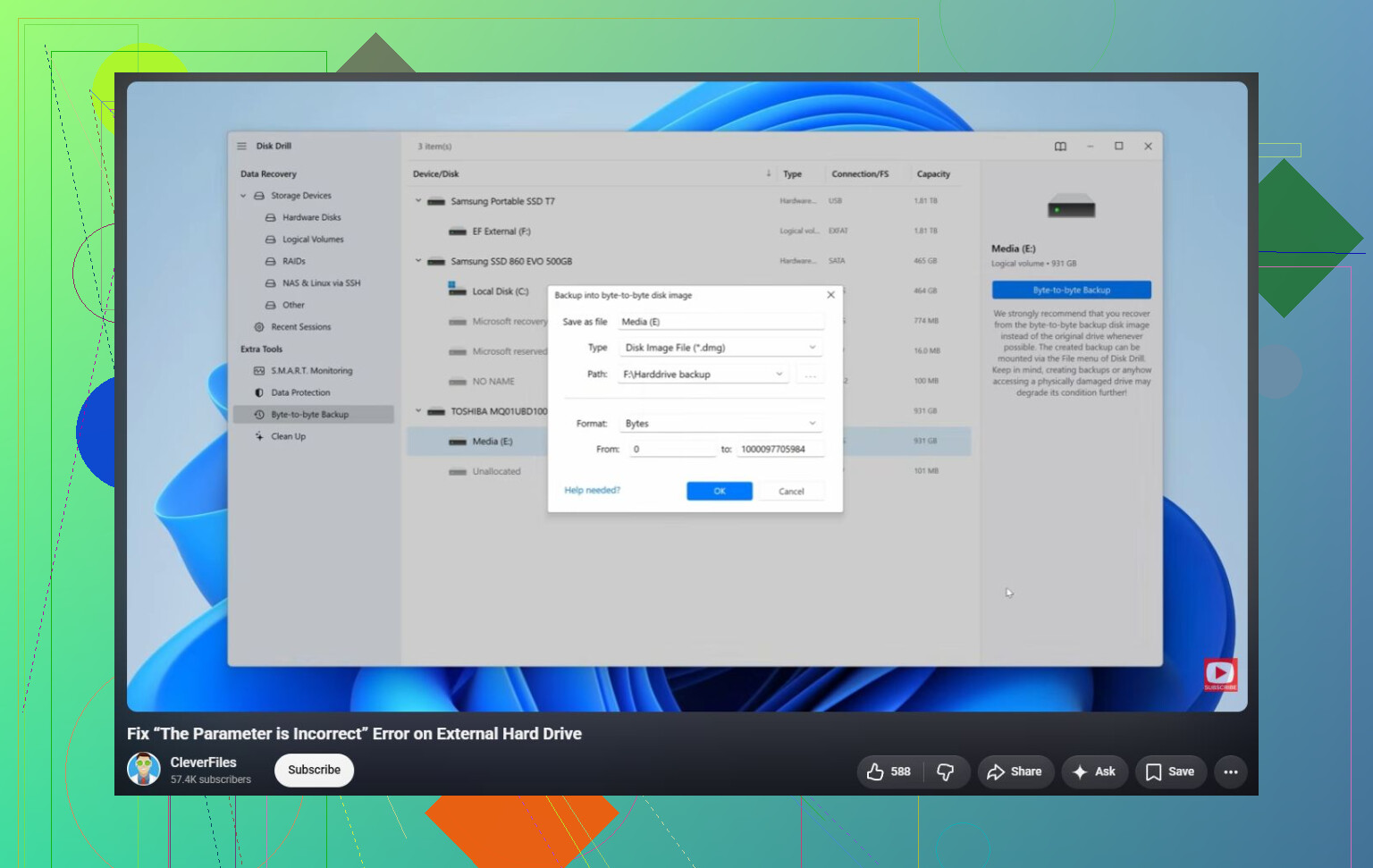Open the Format Bytes dropdown
Viewport: 1373px width, 868px height.
tap(720, 424)
